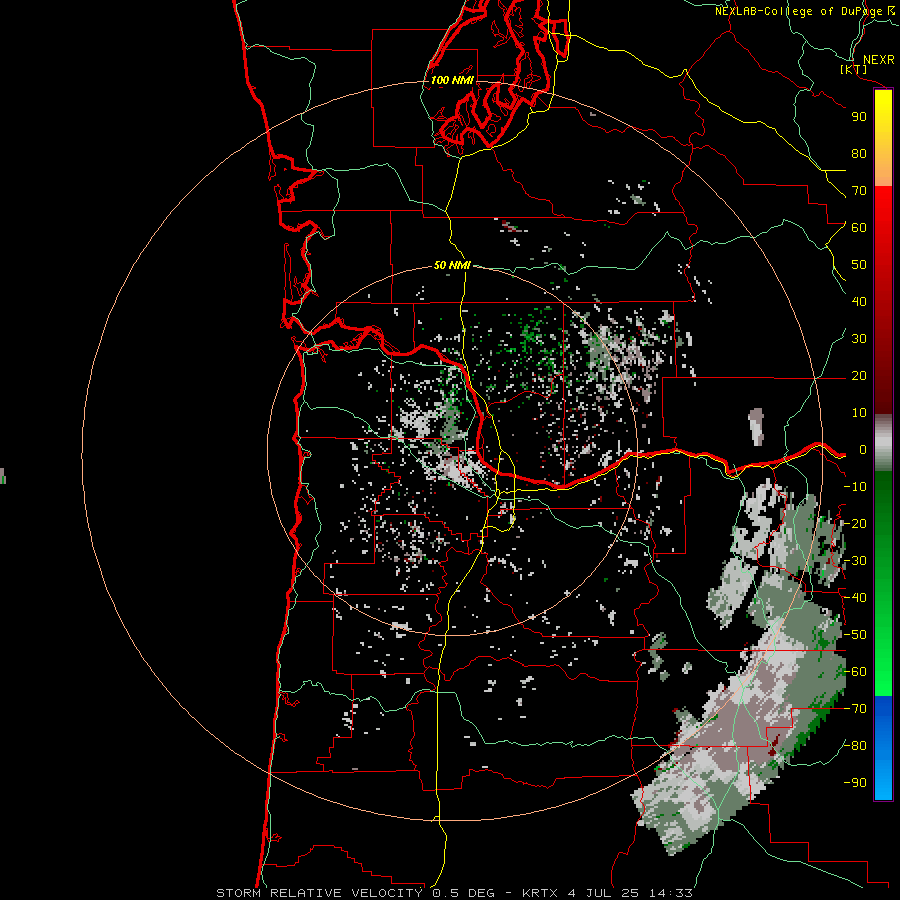Click the 80 value on the velocity scale
The image size is (900, 900).
859,154
